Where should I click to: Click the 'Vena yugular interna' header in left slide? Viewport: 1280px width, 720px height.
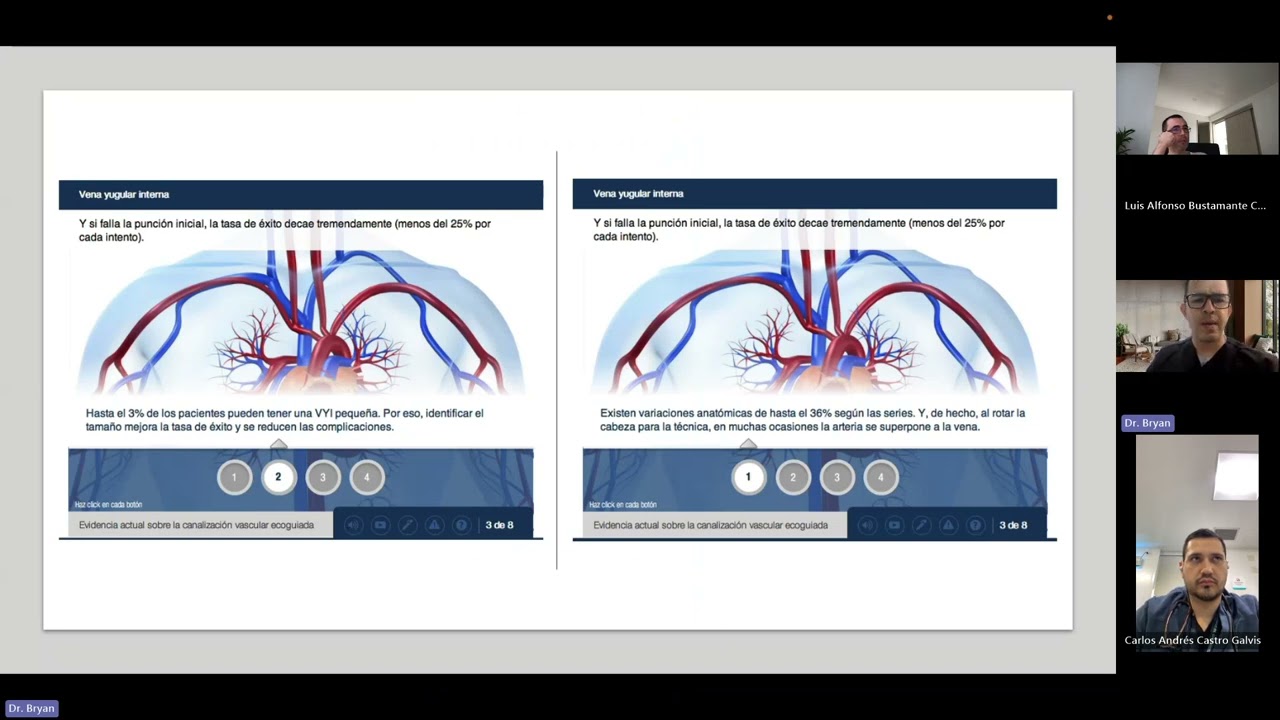(x=301, y=195)
